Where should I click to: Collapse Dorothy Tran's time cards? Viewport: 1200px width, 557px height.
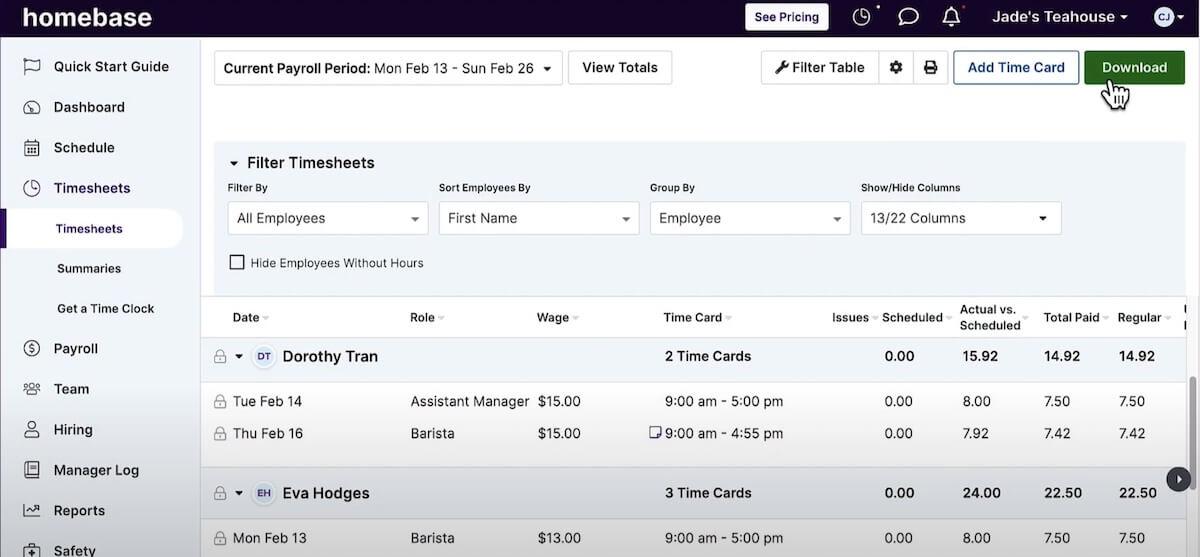coord(239,356)
